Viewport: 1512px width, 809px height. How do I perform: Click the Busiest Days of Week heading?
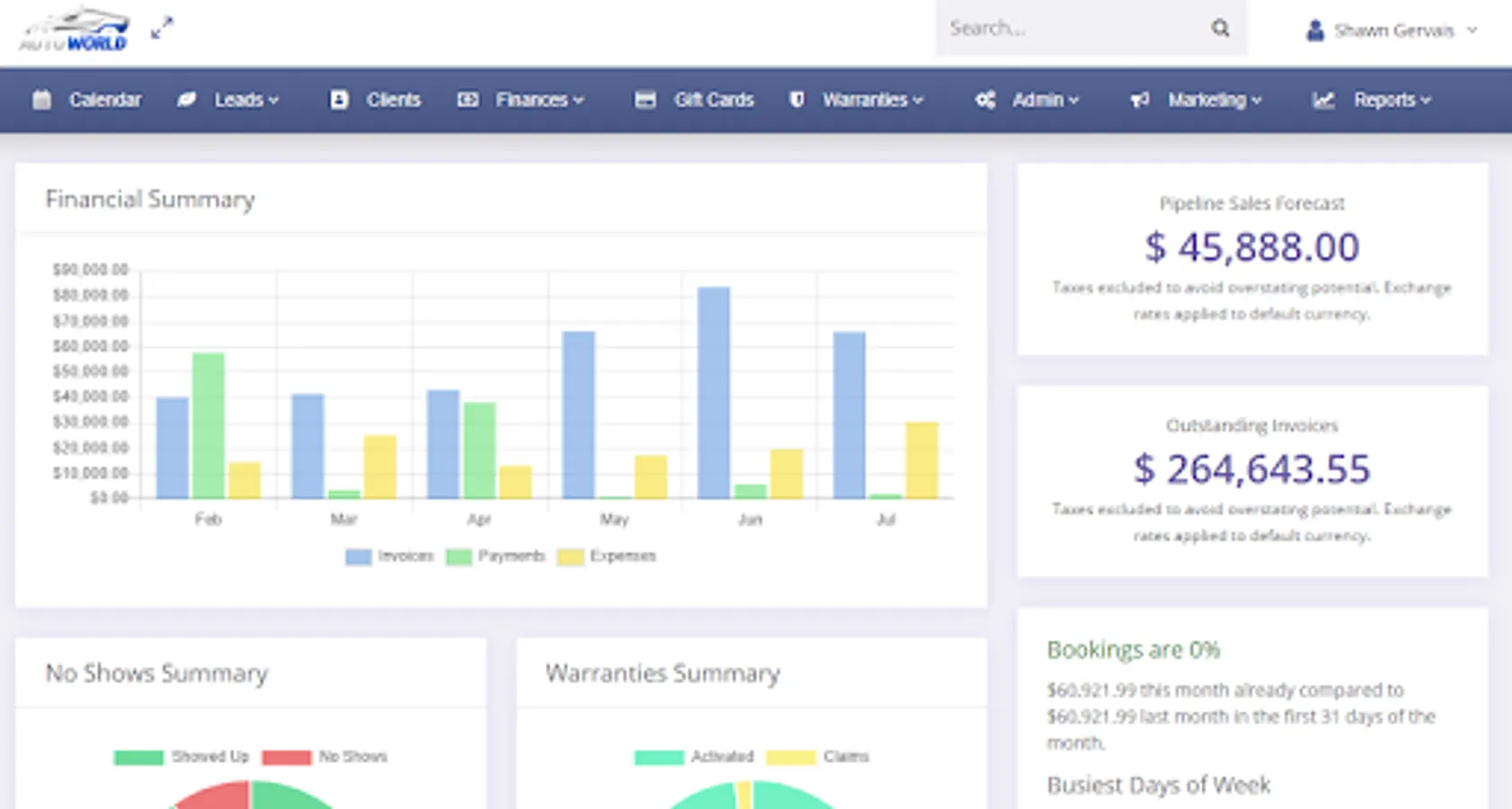(1158, 786)
